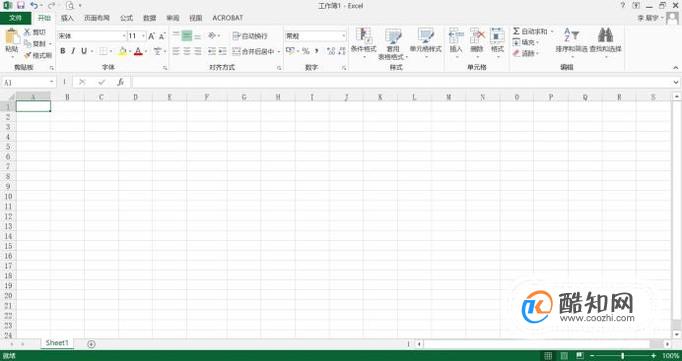Toggle Wrap Text button
This screenshot has width=682, height=361.
pos(250,36)
